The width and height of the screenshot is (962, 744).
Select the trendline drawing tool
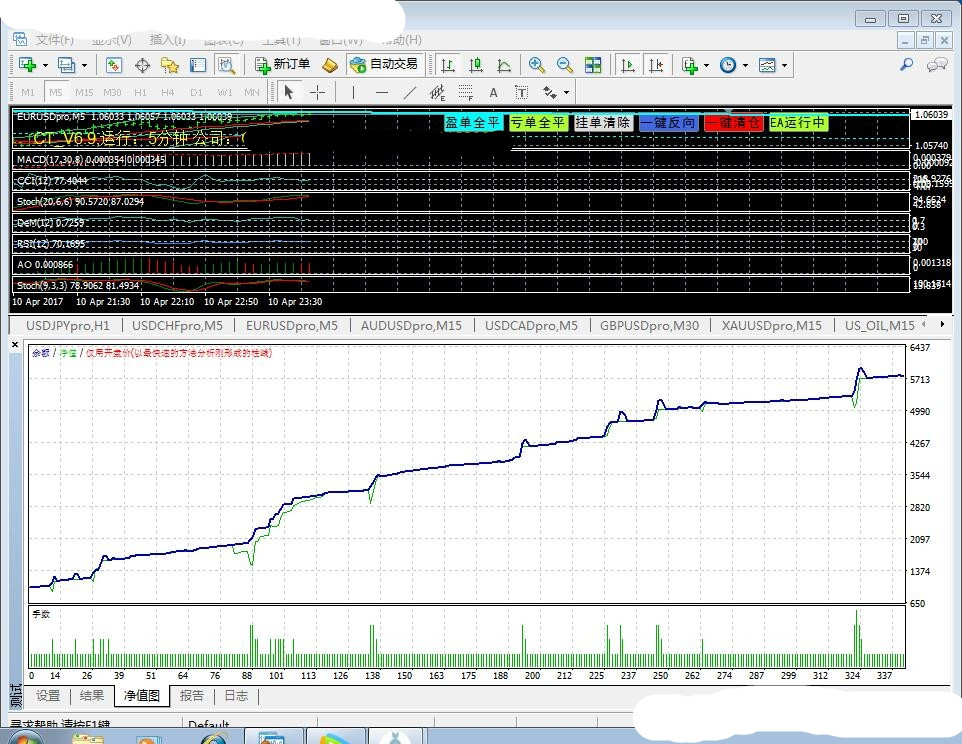409,92
